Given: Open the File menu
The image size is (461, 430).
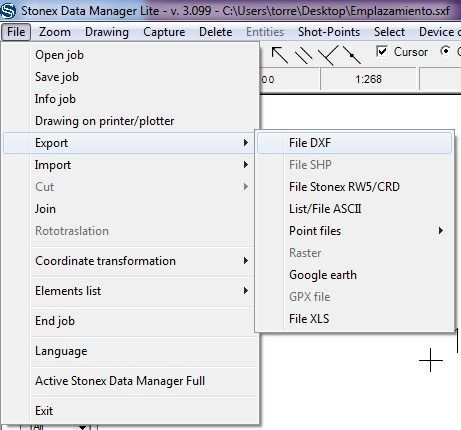Looking at the screenshot, I should (x=16, y=32).
